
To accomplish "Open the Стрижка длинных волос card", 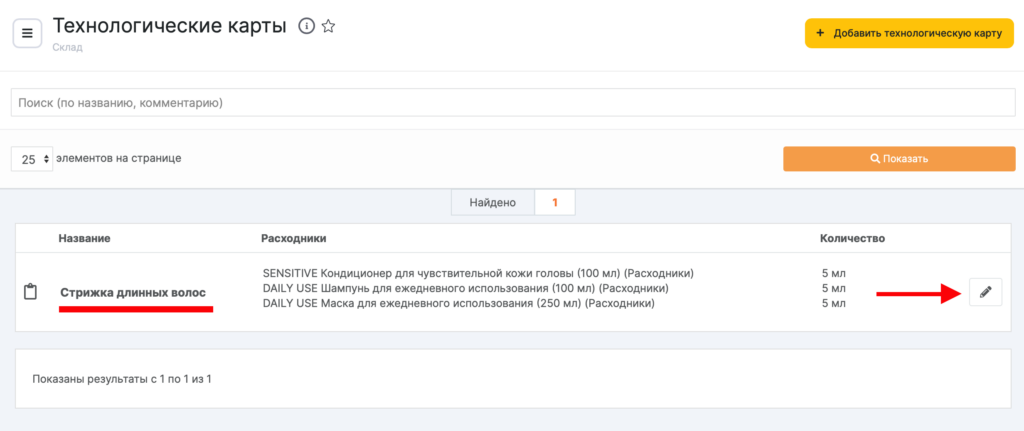I will (132, 292).
